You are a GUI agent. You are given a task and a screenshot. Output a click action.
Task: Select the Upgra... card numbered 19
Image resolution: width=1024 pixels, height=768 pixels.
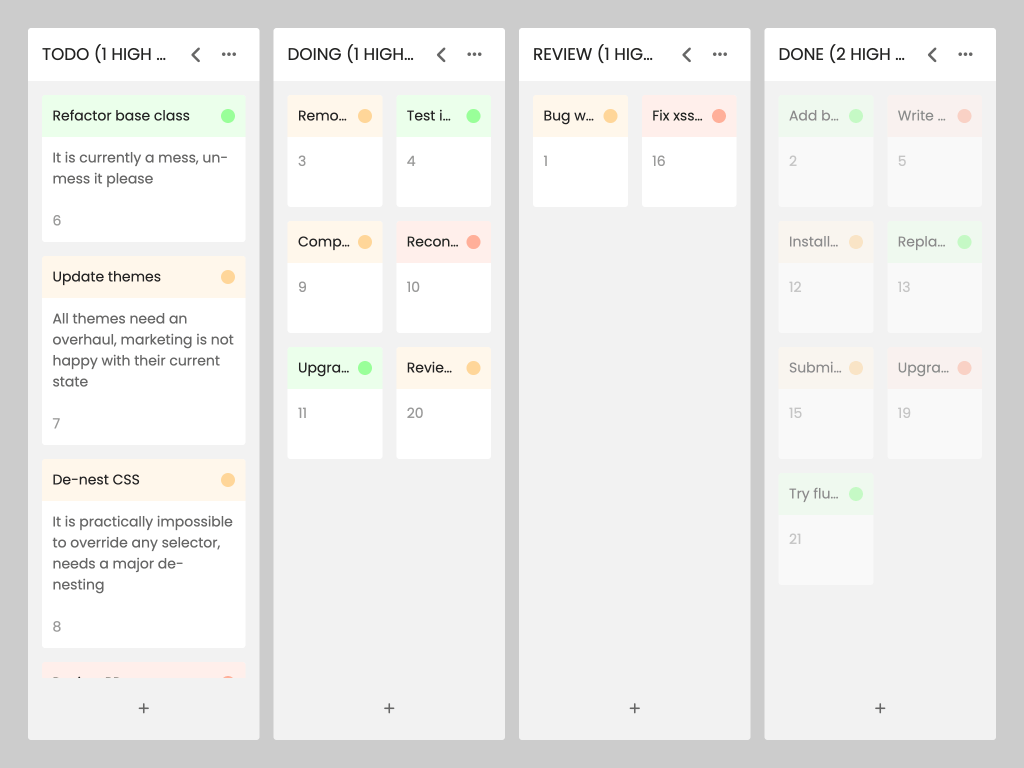(935, 403)
